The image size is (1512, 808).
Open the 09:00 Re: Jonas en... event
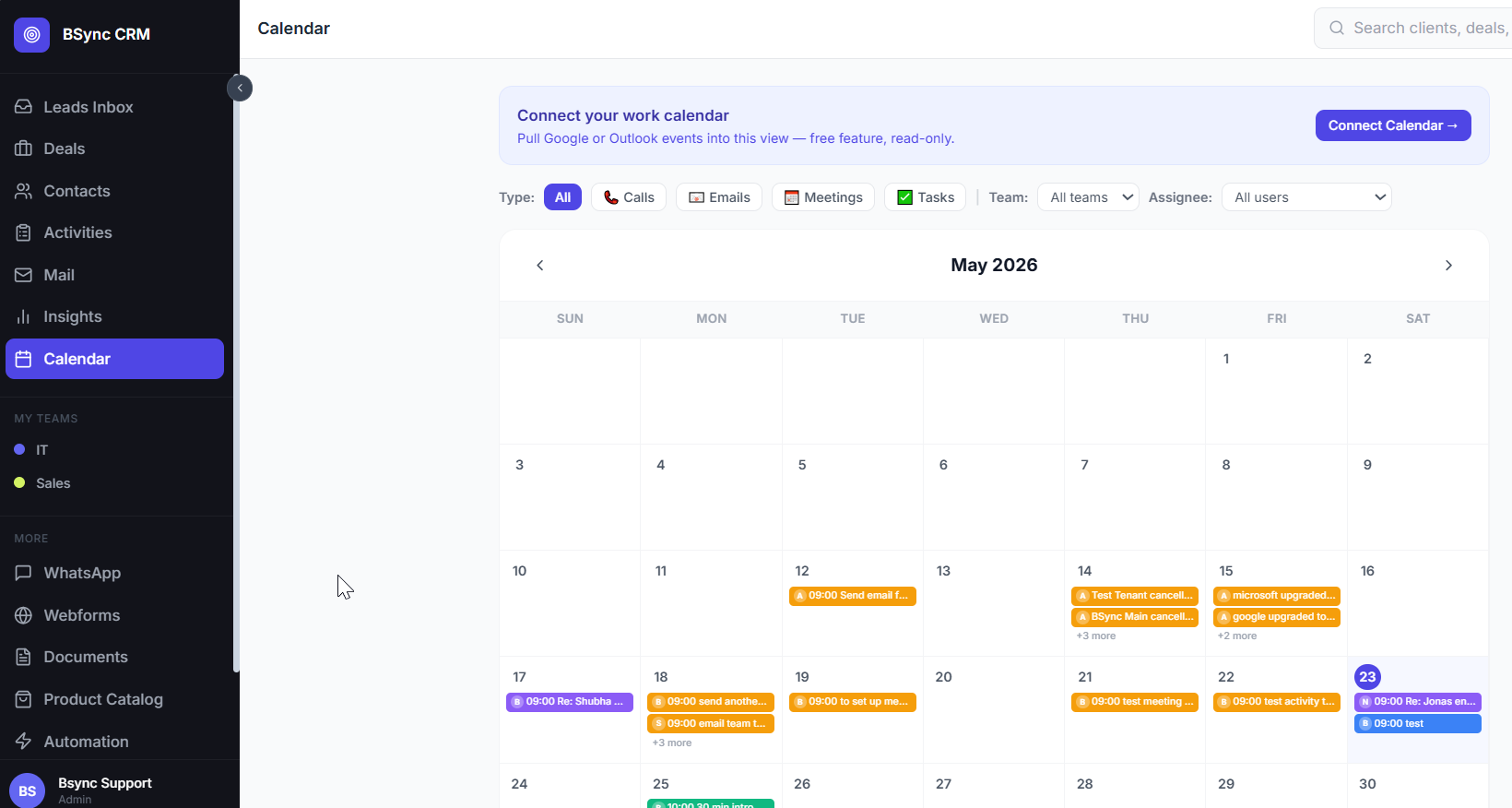[x=1418, y=702]
